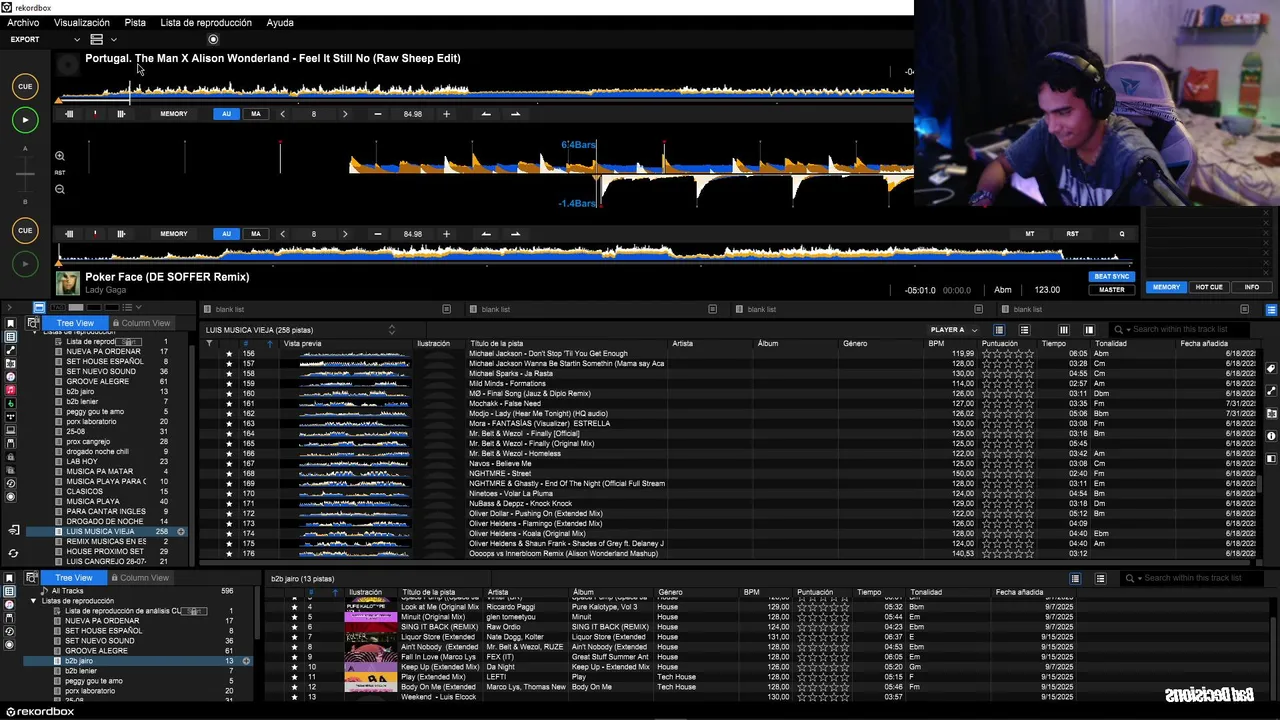Toggle MT master tempo button
The height and width of the screenshot is (720, 1280).
tap(1029, 234)
